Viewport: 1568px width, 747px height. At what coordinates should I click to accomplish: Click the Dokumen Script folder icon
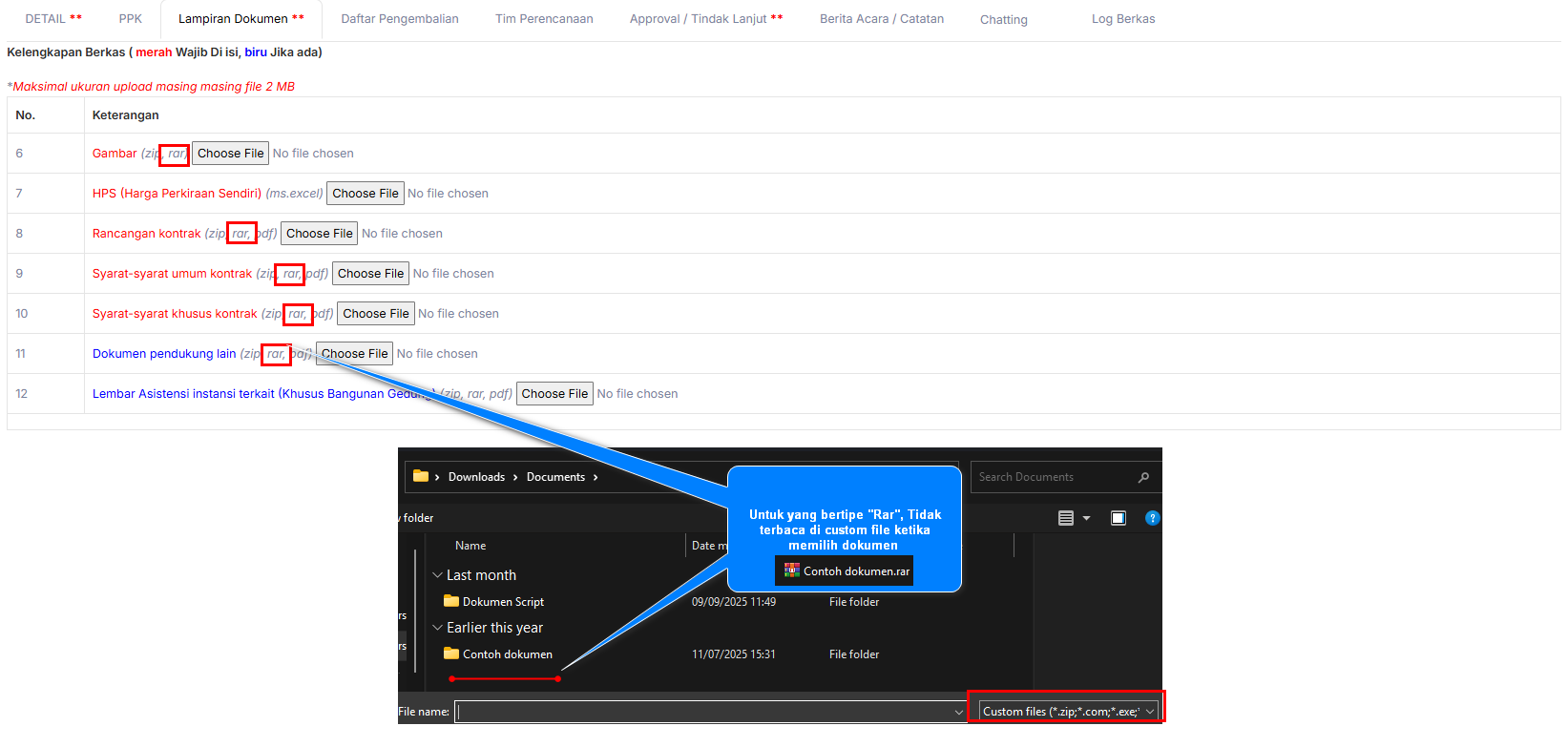451,601
